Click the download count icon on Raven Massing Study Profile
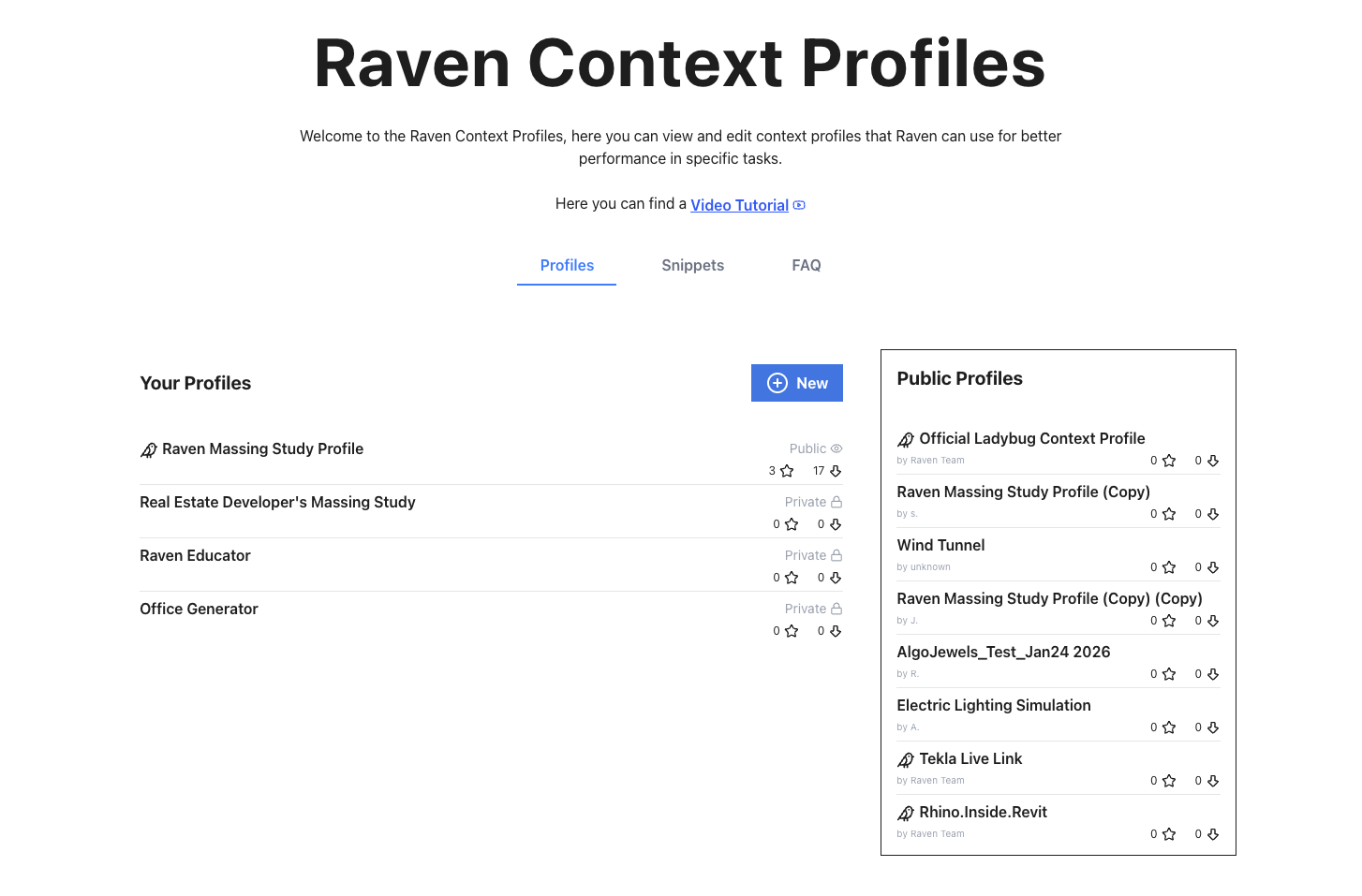 [x=836, y=471]
